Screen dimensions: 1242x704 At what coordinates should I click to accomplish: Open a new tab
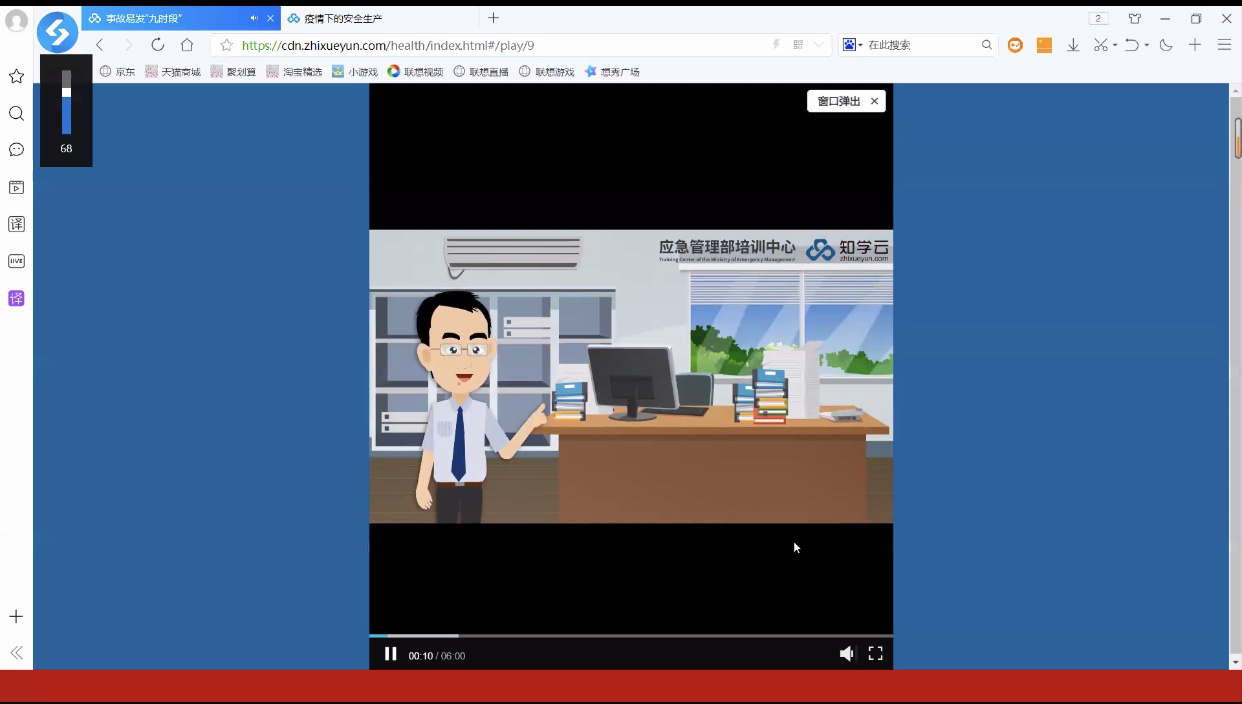tap(493, 18)
